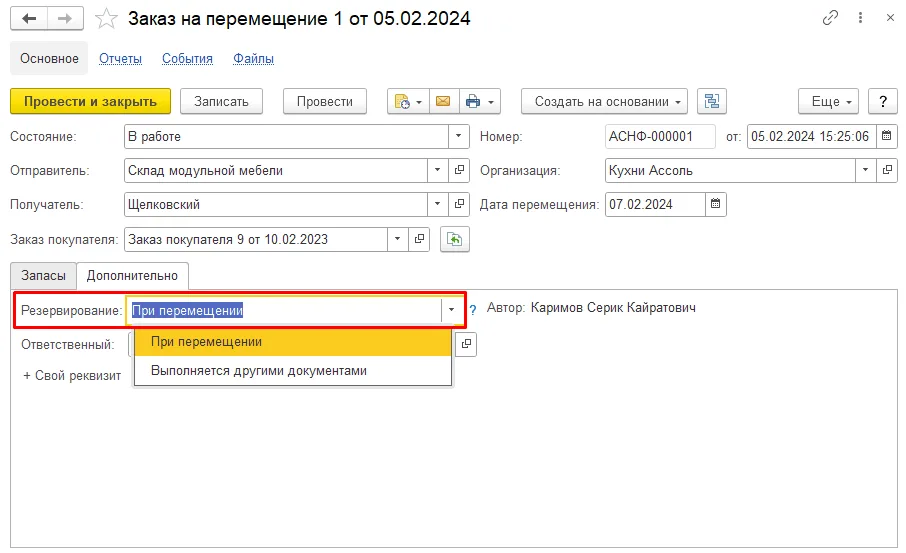Image resolution: width=906 pixels, height=553 pixels.
Task: Go forward with the right arrow button
Action: click(65, 18)
